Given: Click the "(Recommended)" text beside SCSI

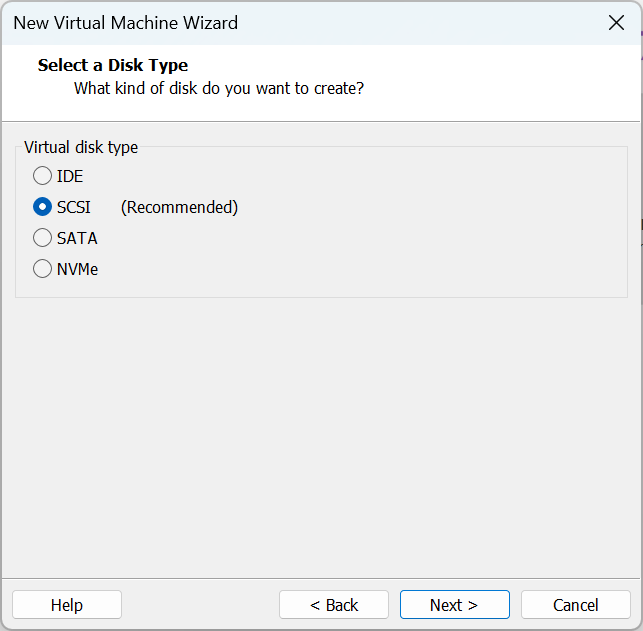Looking at the screenshot, I should 179,207.
